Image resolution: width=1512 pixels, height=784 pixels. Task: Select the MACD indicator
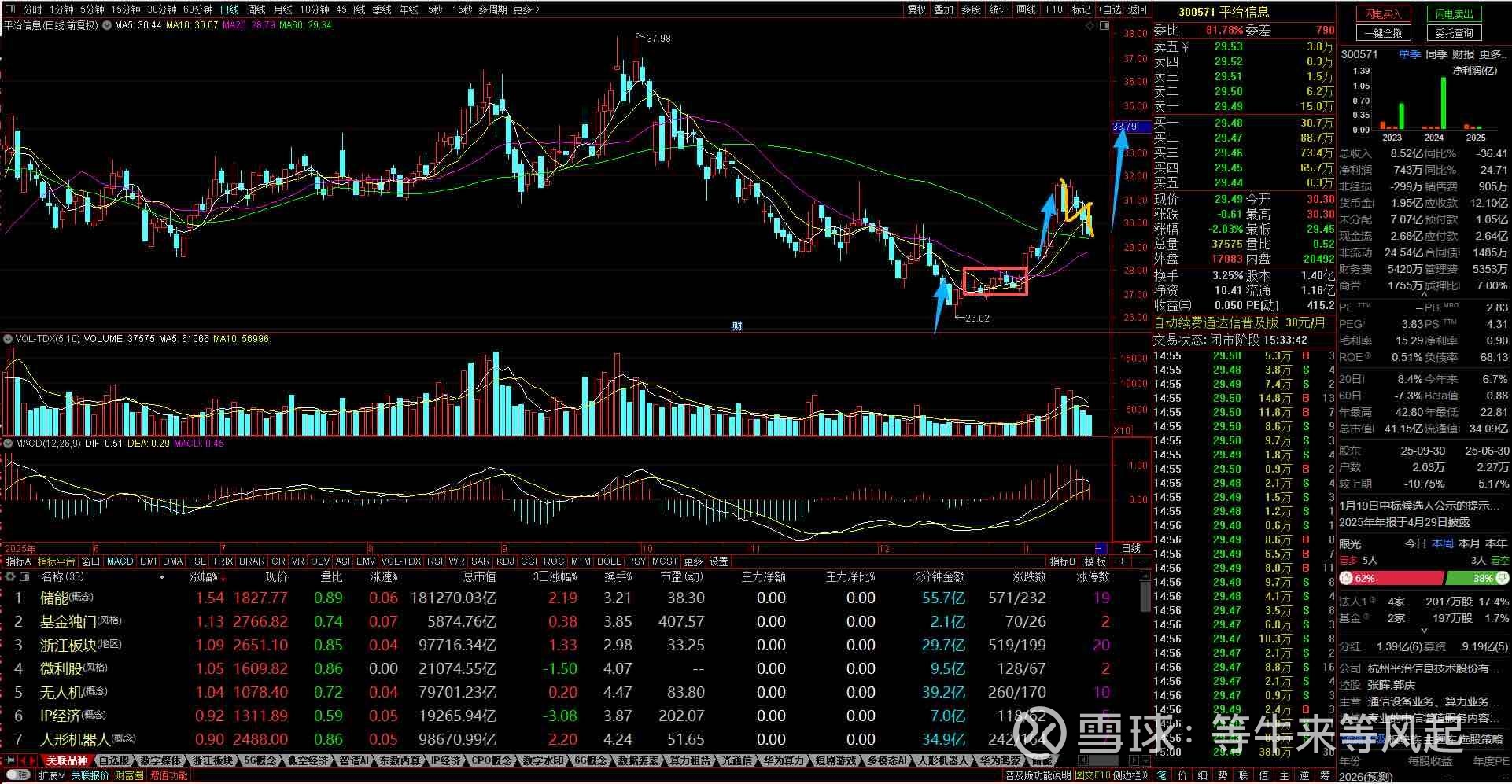(120, 561)
